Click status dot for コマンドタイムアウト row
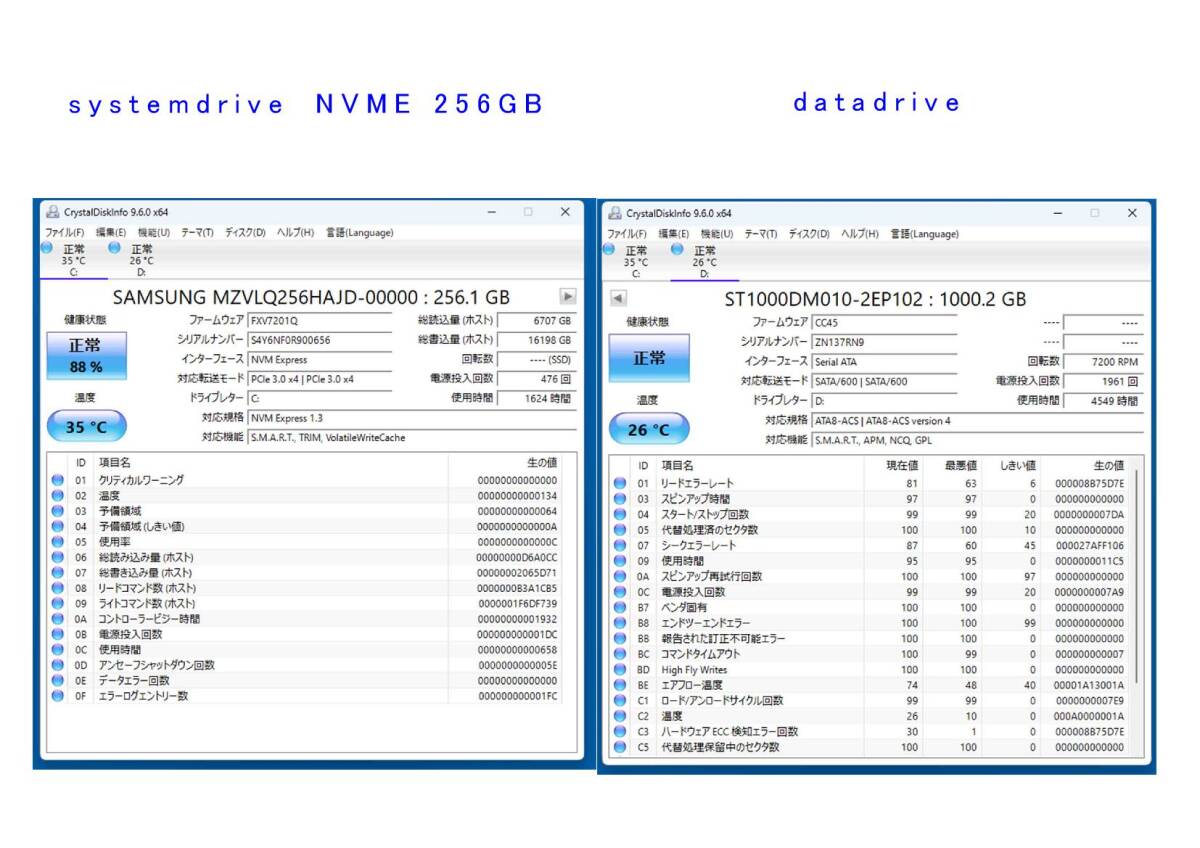 coord(620,654)
